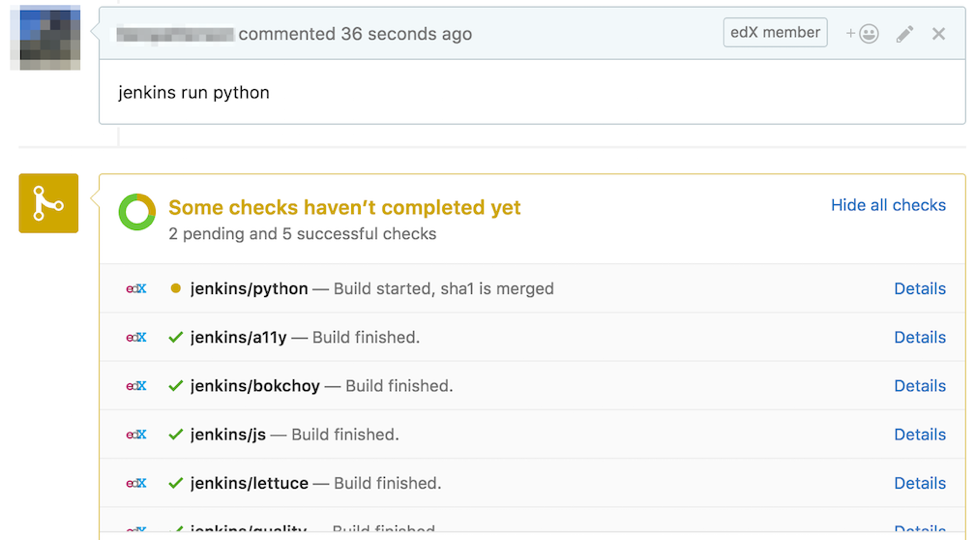975x540 pixels.
Task: Click the 36 seconds ago timestamp
Action: click(406, 34)
